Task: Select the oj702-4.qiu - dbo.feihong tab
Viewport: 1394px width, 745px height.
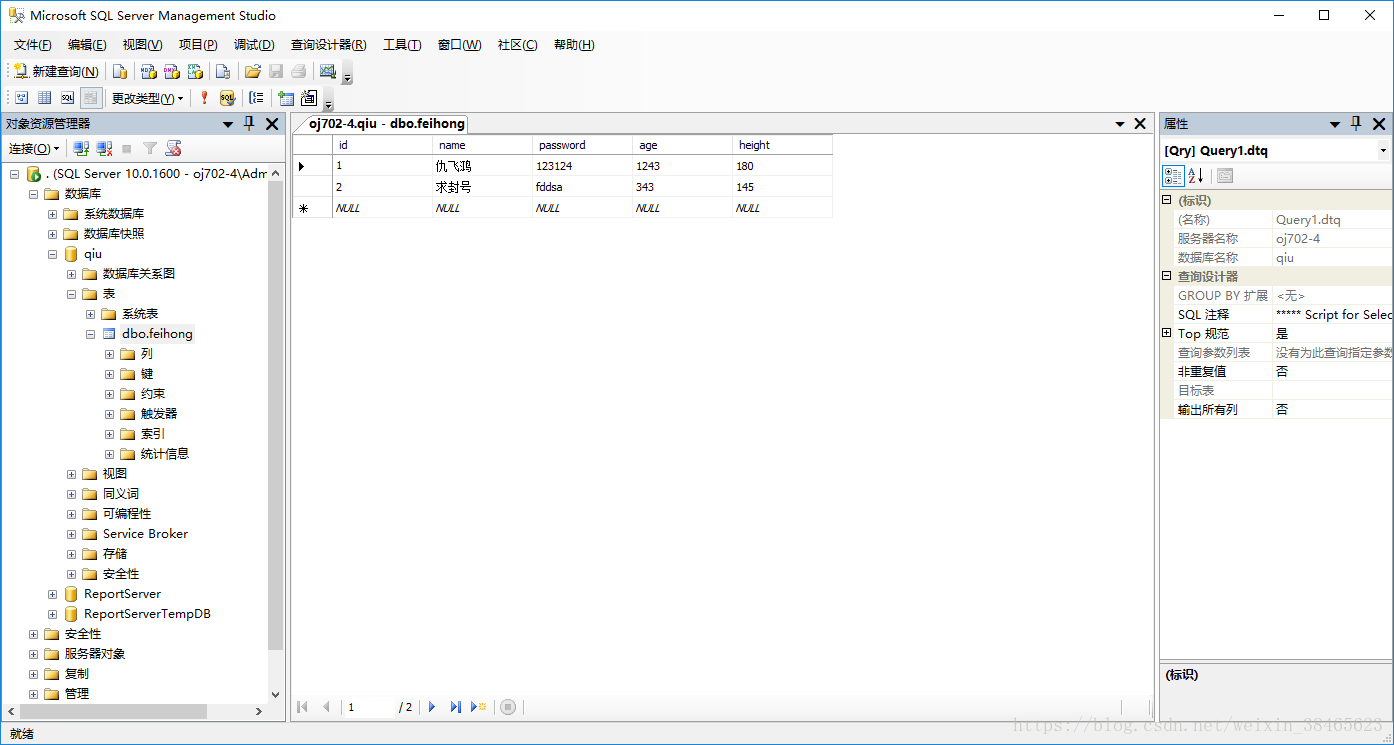Action: coord(386,124)
